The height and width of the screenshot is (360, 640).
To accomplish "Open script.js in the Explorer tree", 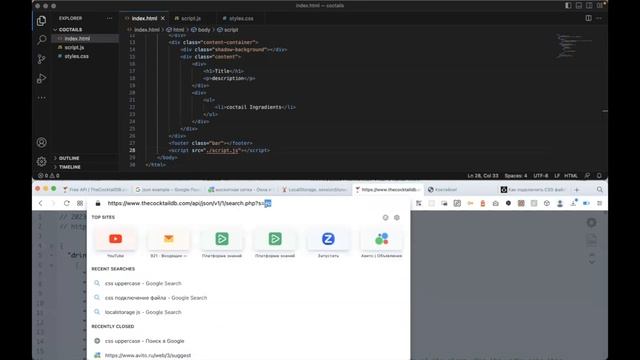I will click(74, 47).
